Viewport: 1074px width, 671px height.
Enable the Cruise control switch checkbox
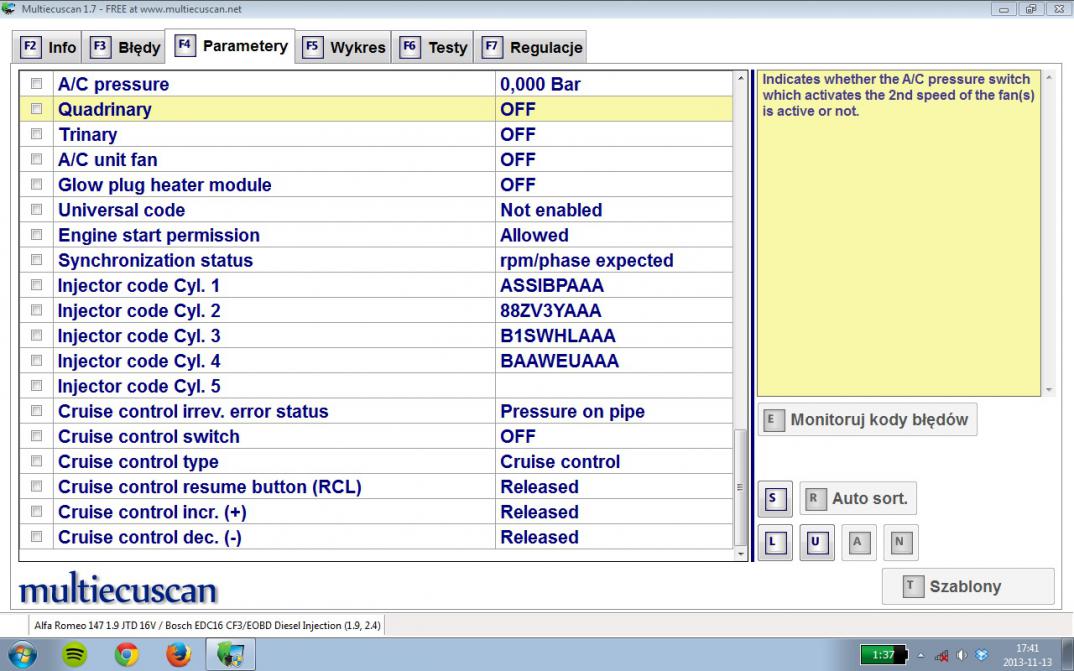pos(37,437)
